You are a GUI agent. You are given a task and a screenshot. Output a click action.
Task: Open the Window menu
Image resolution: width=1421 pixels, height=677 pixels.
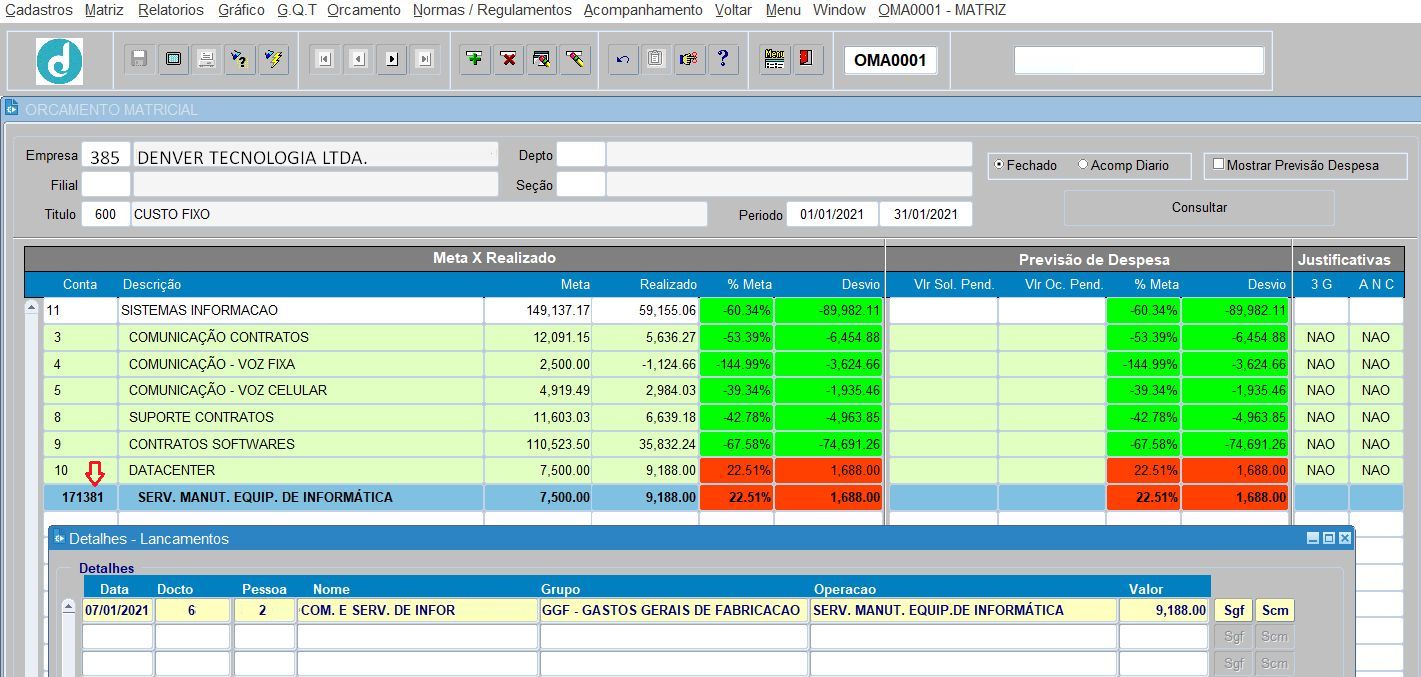tap(839, 10)
